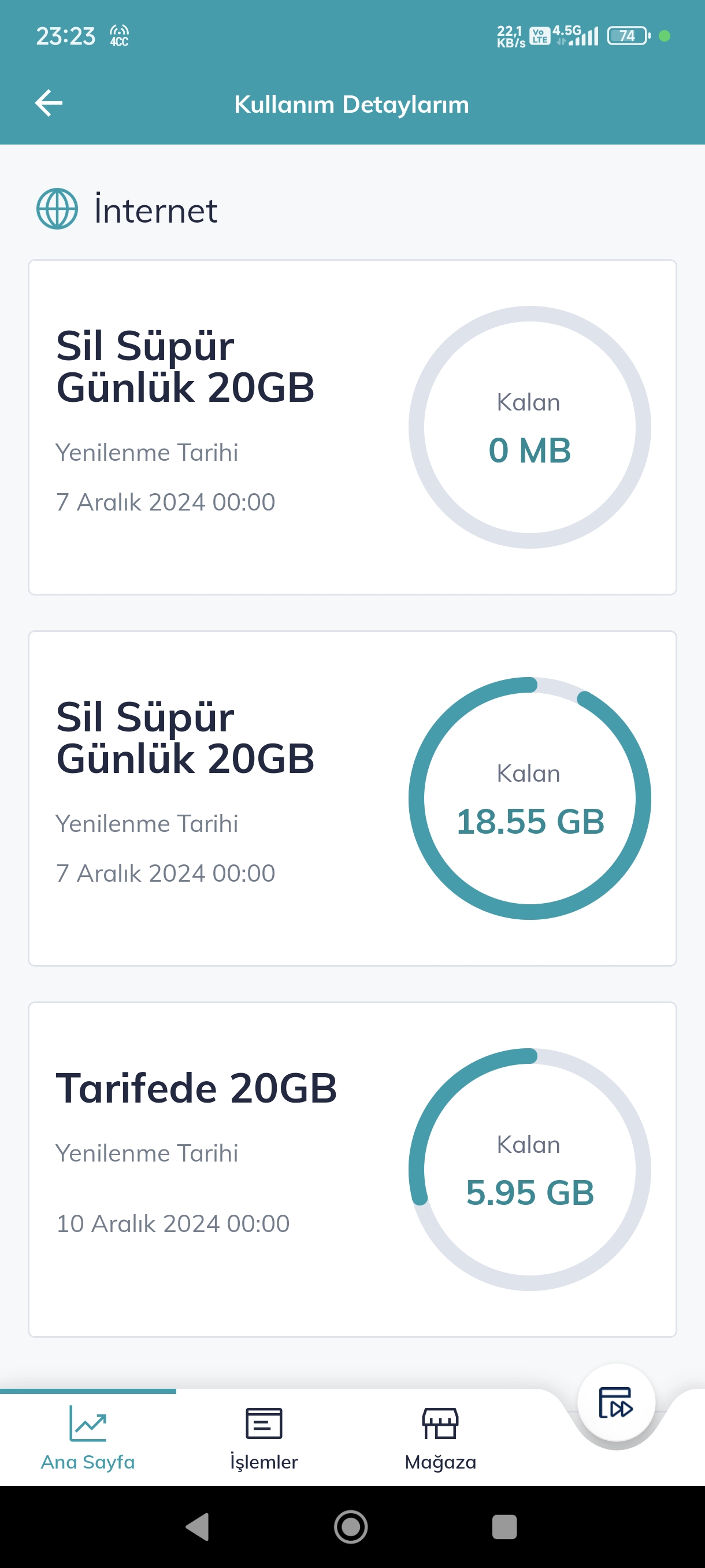
Task: Tap the Kullanım Detaylarım page title
Action: (351, 104)
